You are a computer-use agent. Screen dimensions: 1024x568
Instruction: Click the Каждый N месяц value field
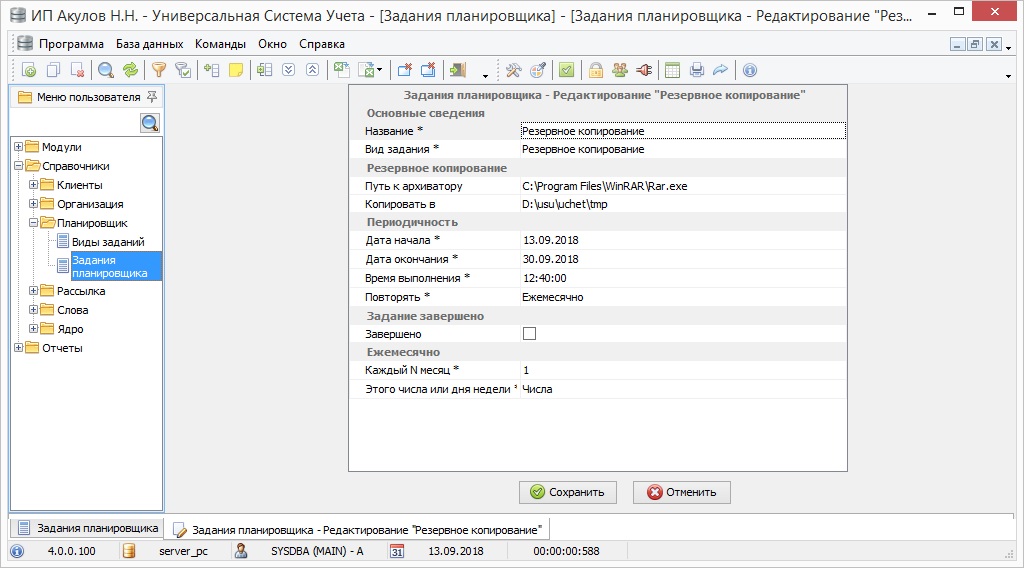682,370
